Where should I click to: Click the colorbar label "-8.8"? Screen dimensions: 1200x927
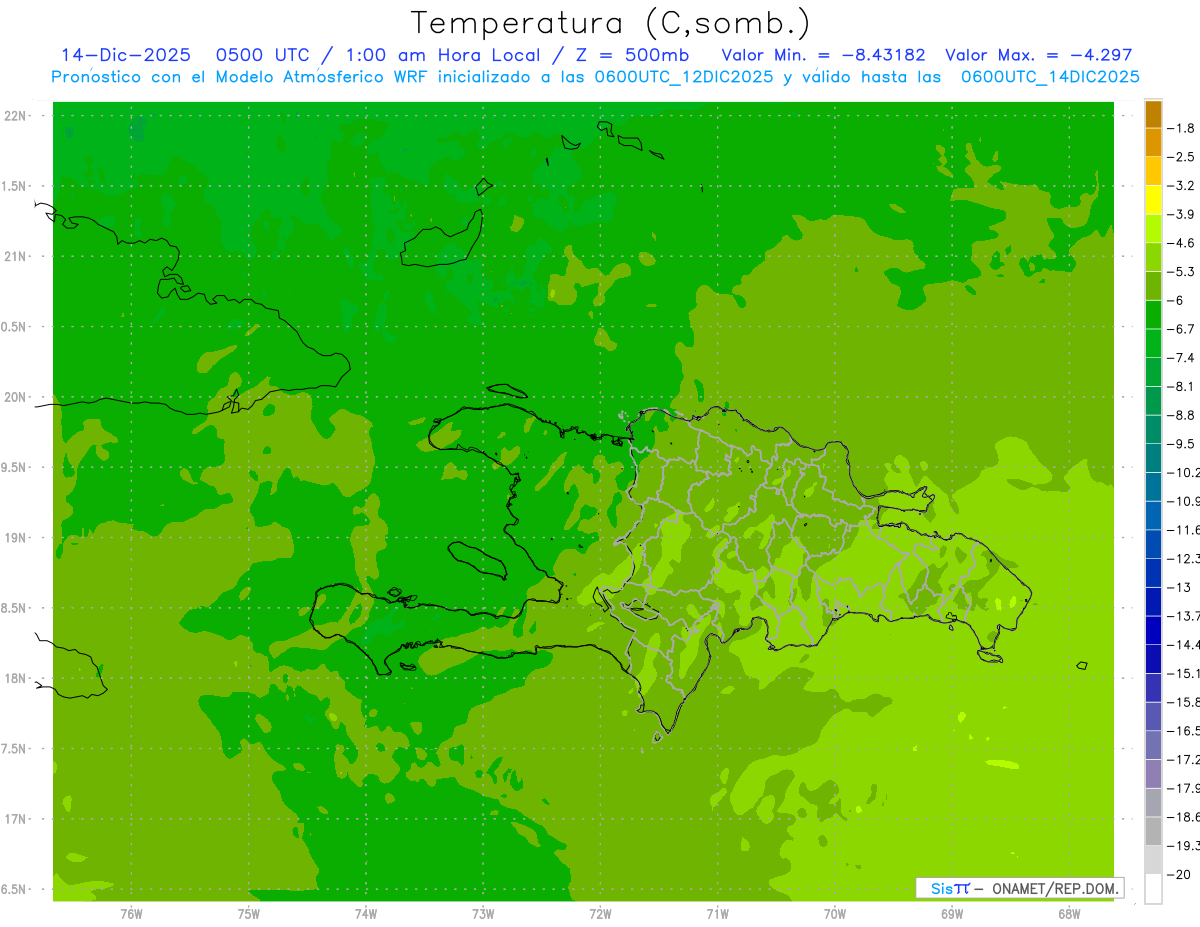click(x=1182, y=415)
